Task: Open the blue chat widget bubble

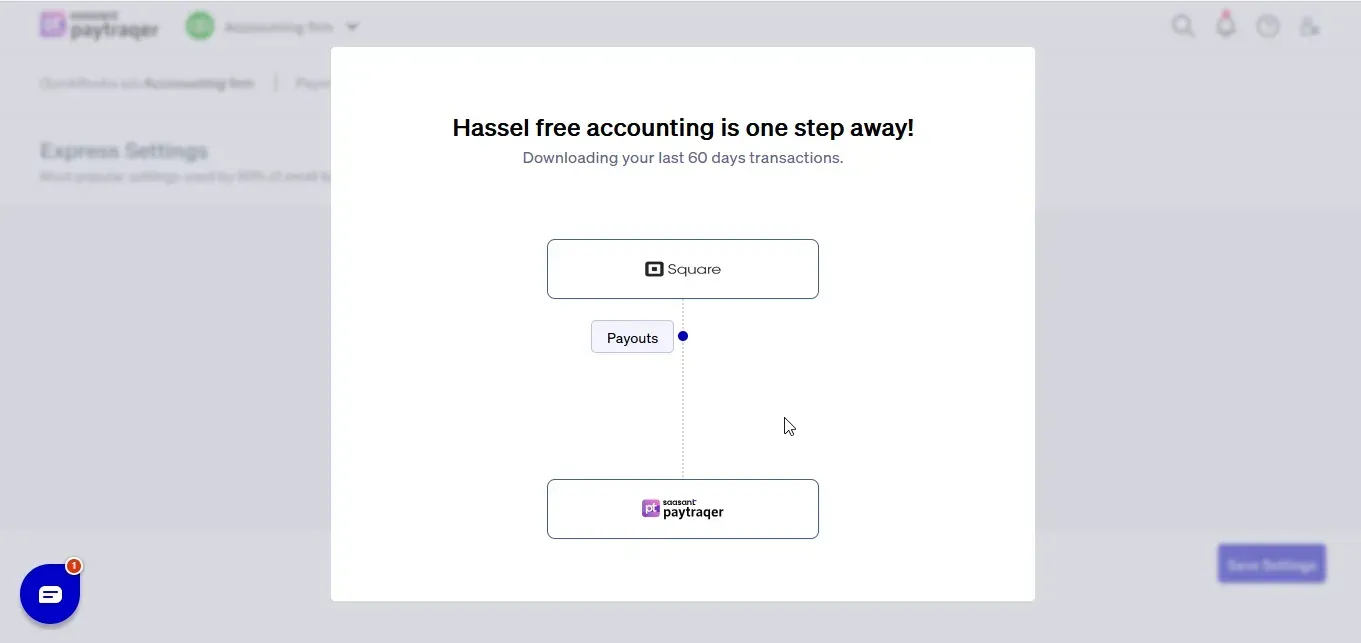Action: click(50, 594)
